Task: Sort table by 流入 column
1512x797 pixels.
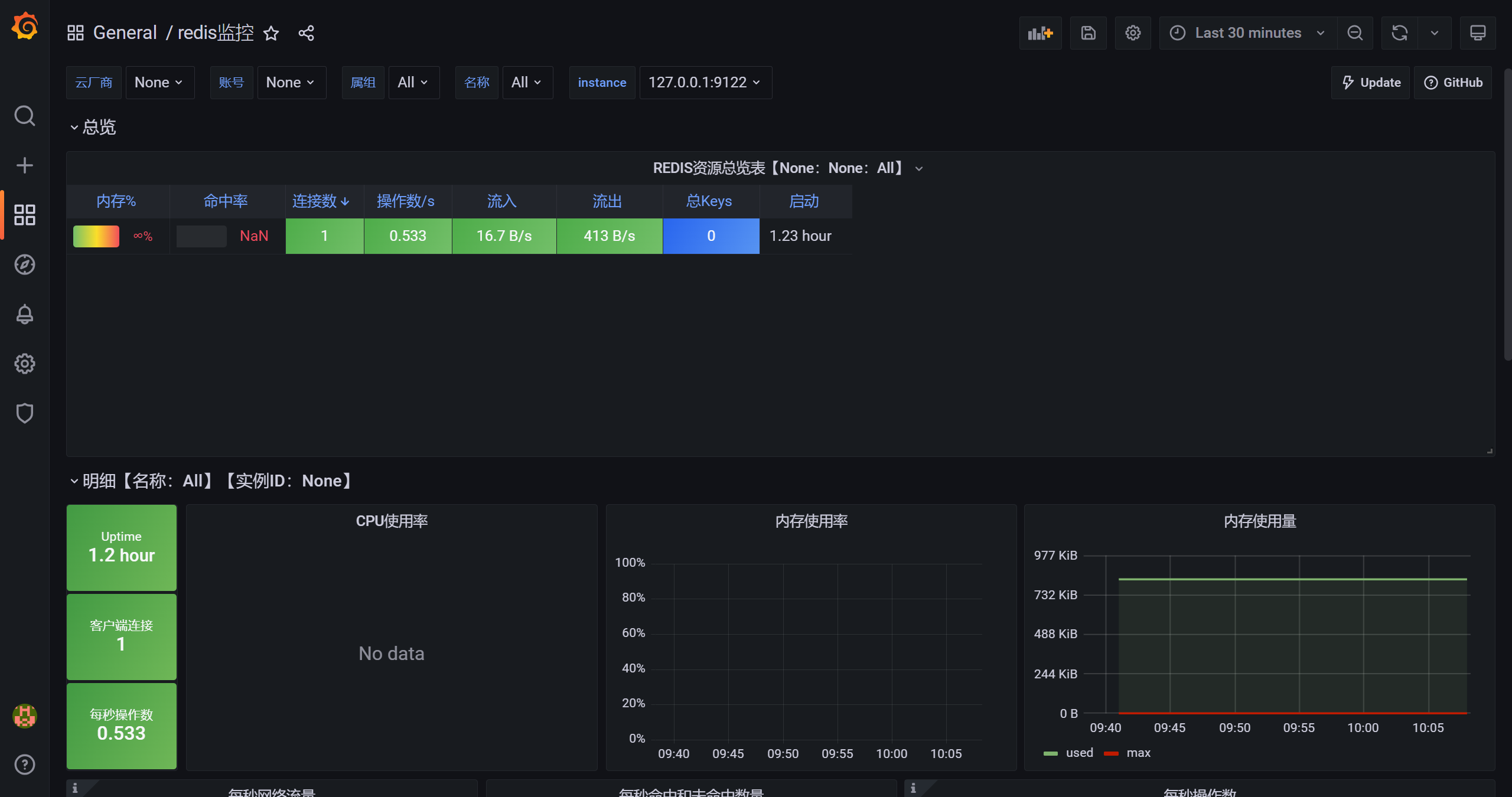Action: click(x=502, y=201)
